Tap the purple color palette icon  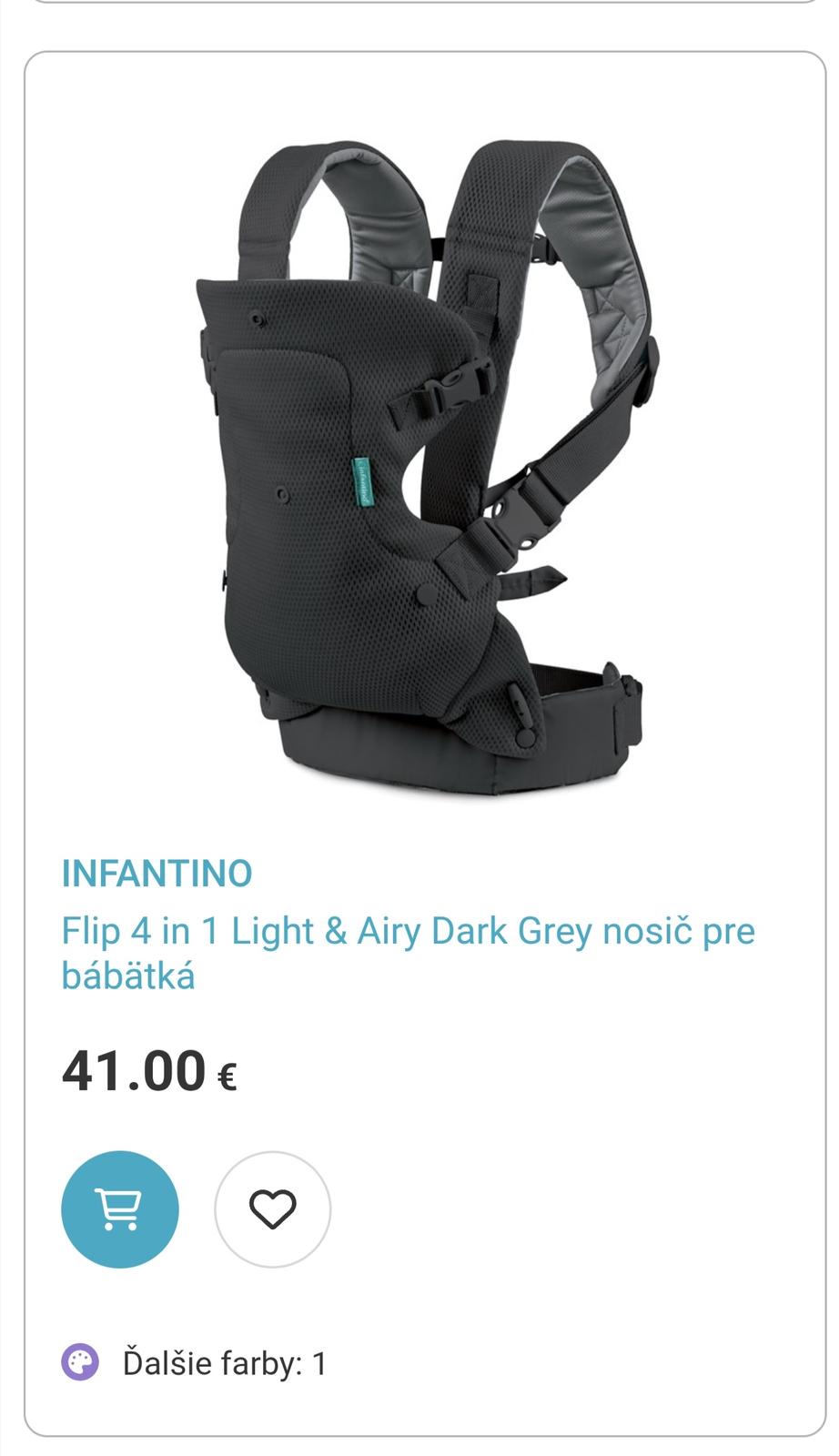pyautogui.click(x=80, y=1363)
